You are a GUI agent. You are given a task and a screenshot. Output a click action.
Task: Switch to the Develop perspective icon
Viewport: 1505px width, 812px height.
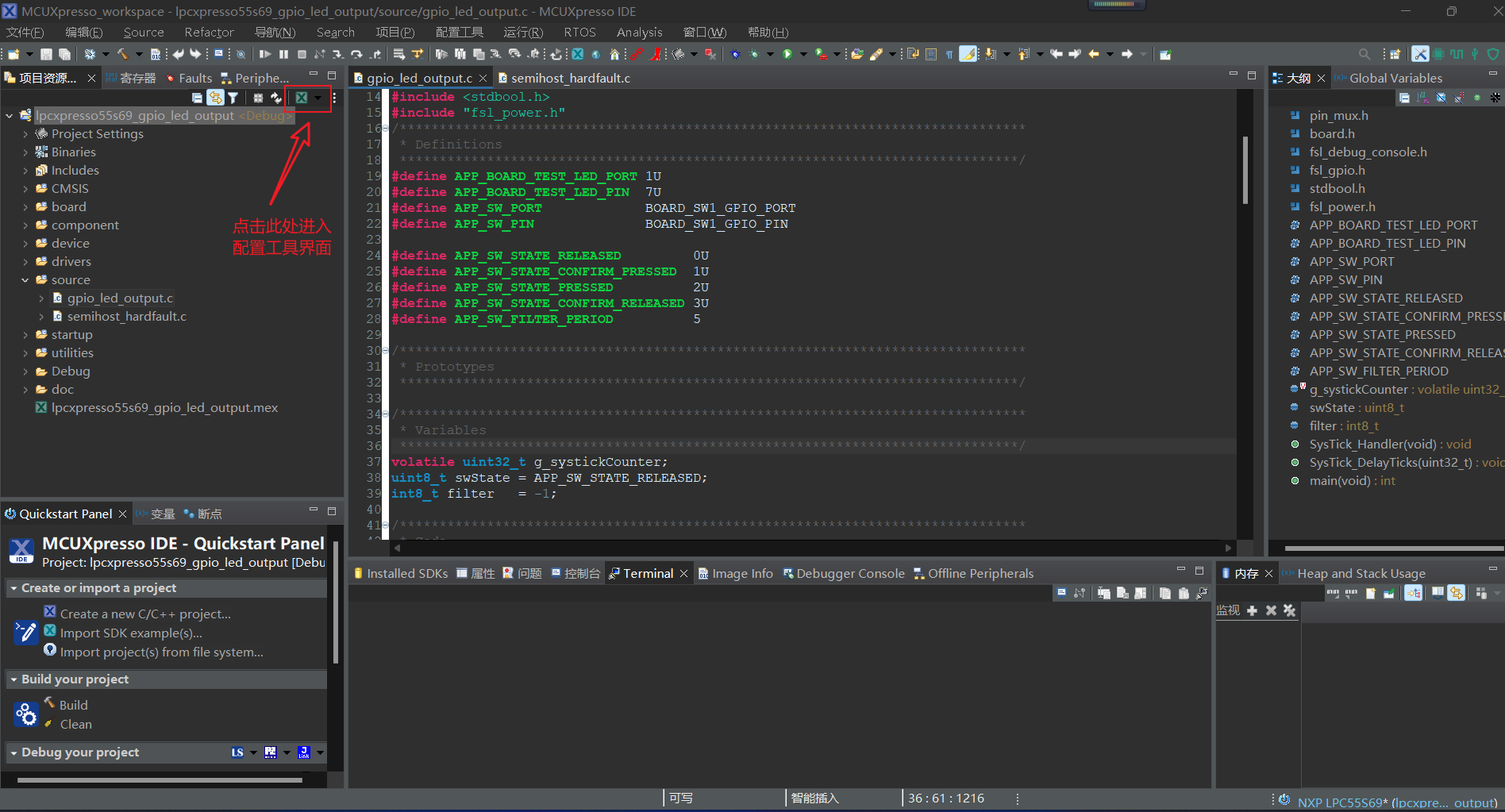1420,54
